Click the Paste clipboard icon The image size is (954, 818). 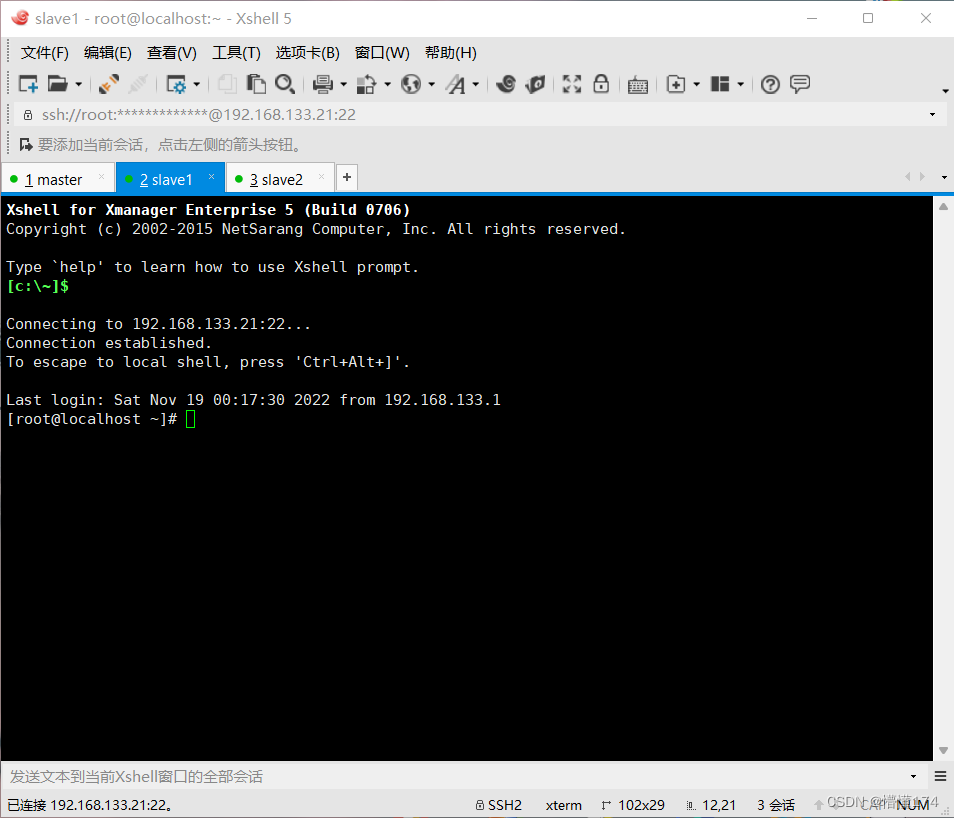click(256, 84)
